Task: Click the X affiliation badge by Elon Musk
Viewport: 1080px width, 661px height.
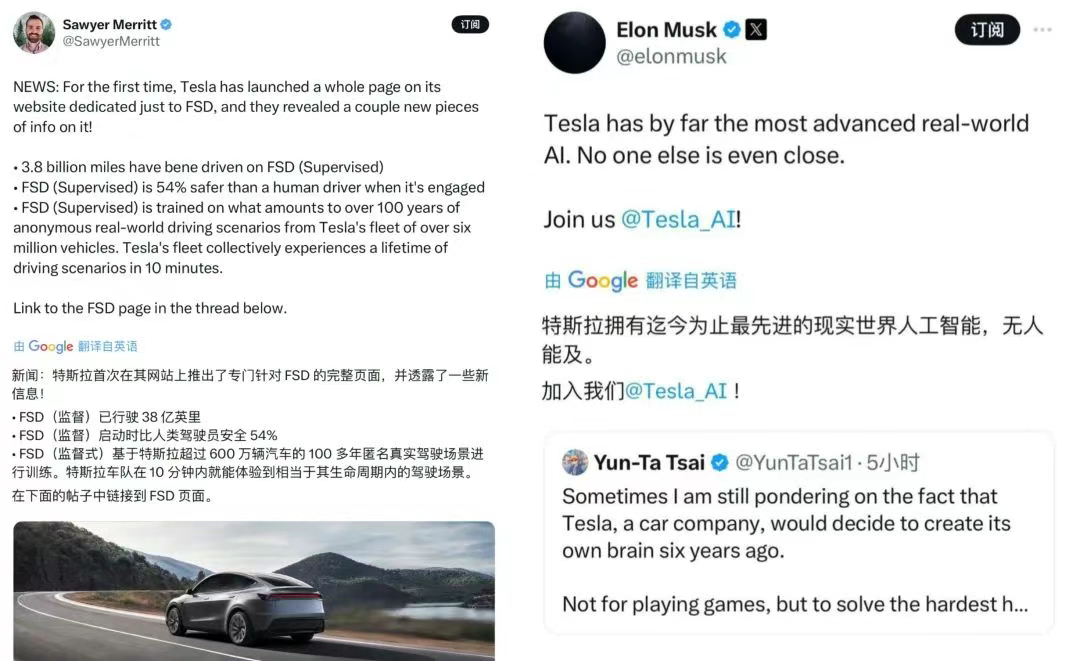Action: coord(756,30)
